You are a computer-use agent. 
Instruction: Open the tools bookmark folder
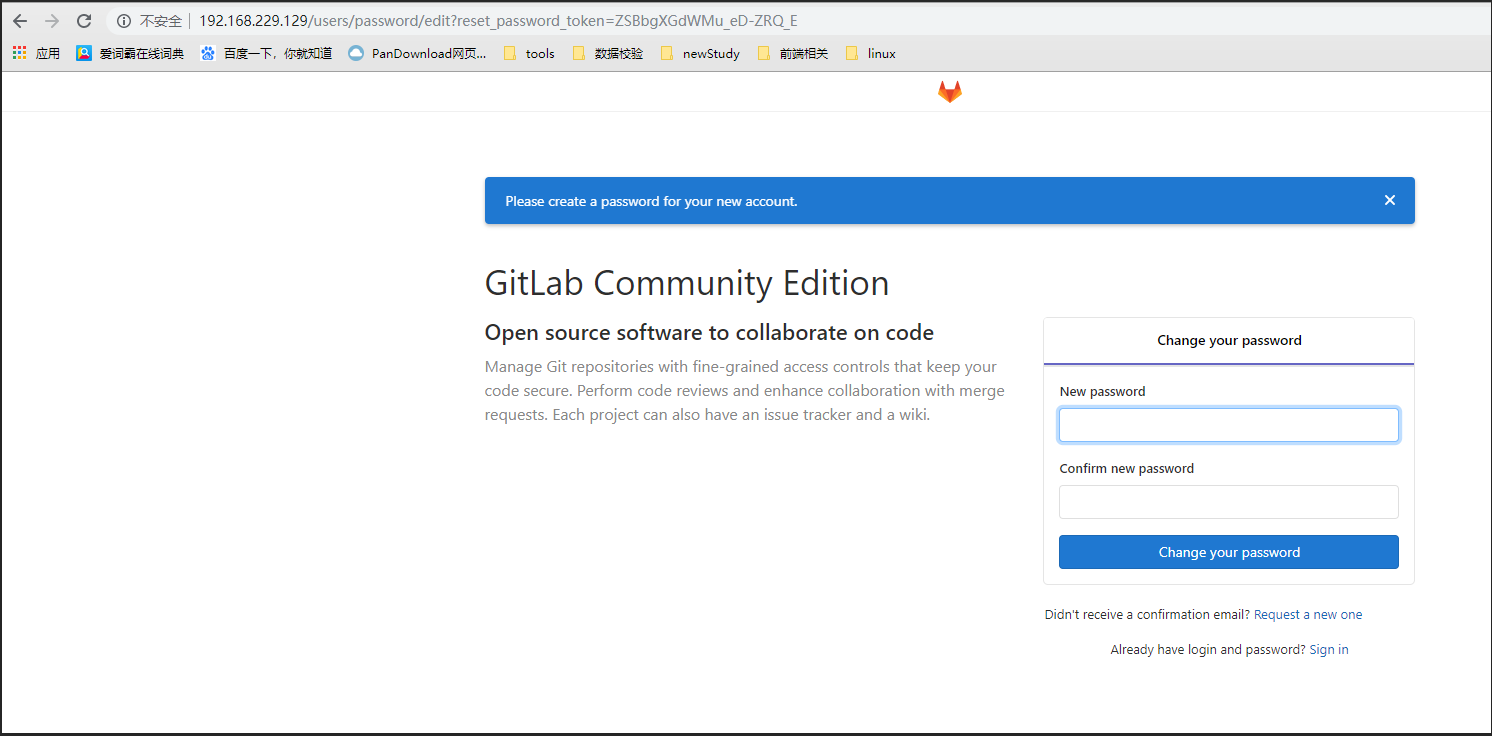point(529,53)
